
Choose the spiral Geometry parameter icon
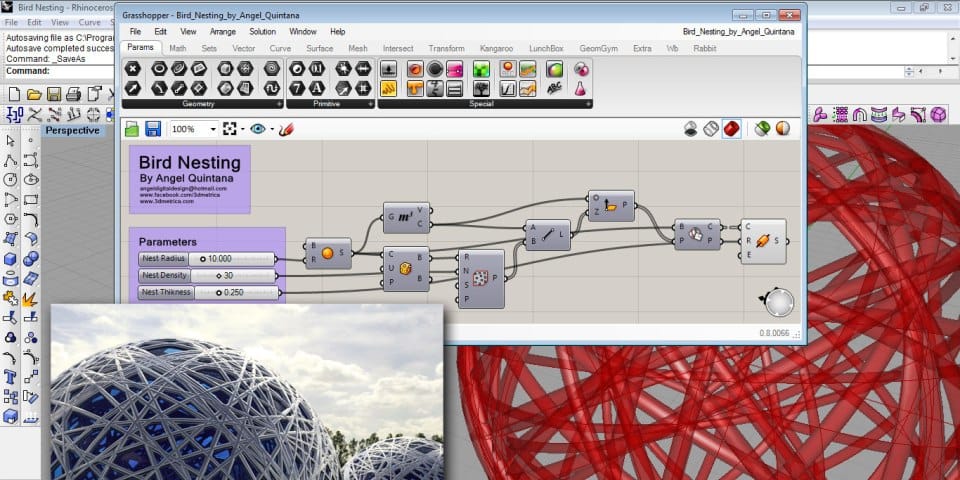click(x=272, y=69)
